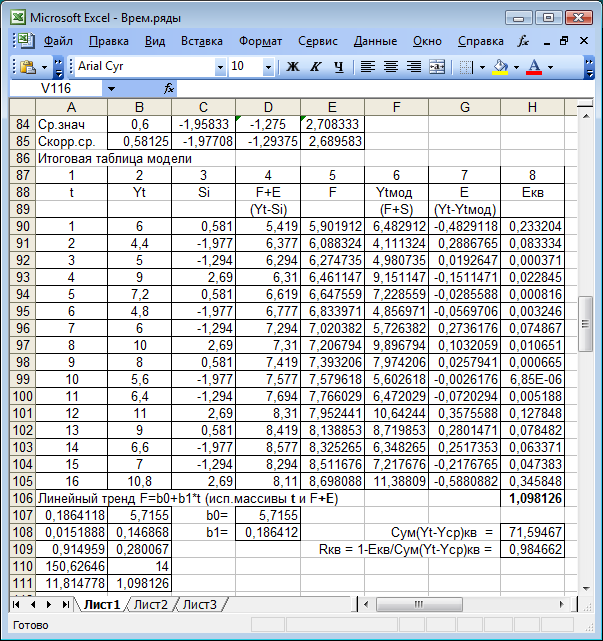Apply red font color
This screenshot has width=603, height=641.
(534, 67)
